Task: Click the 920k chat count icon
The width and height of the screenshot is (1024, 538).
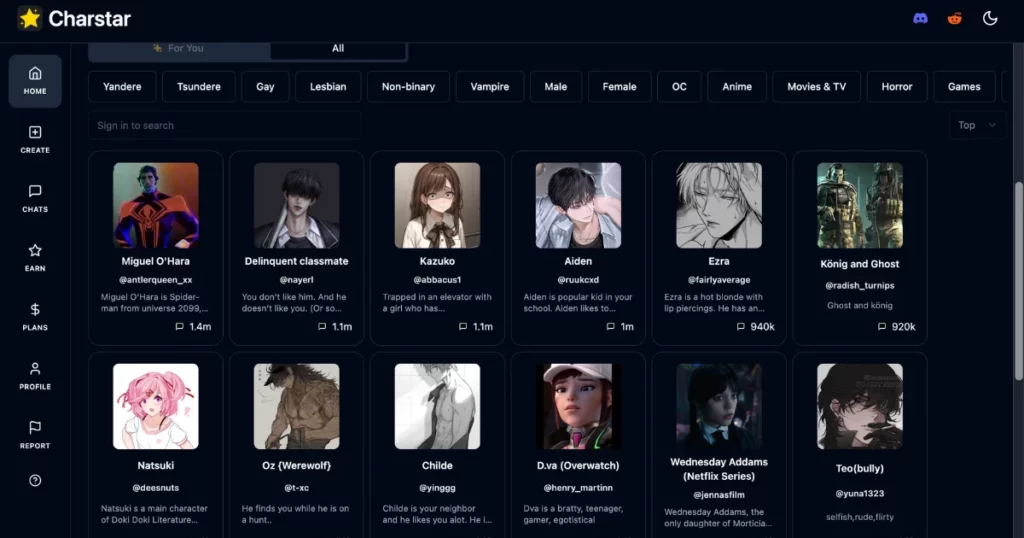Action: pyautogui.click(x=882, y=326)
